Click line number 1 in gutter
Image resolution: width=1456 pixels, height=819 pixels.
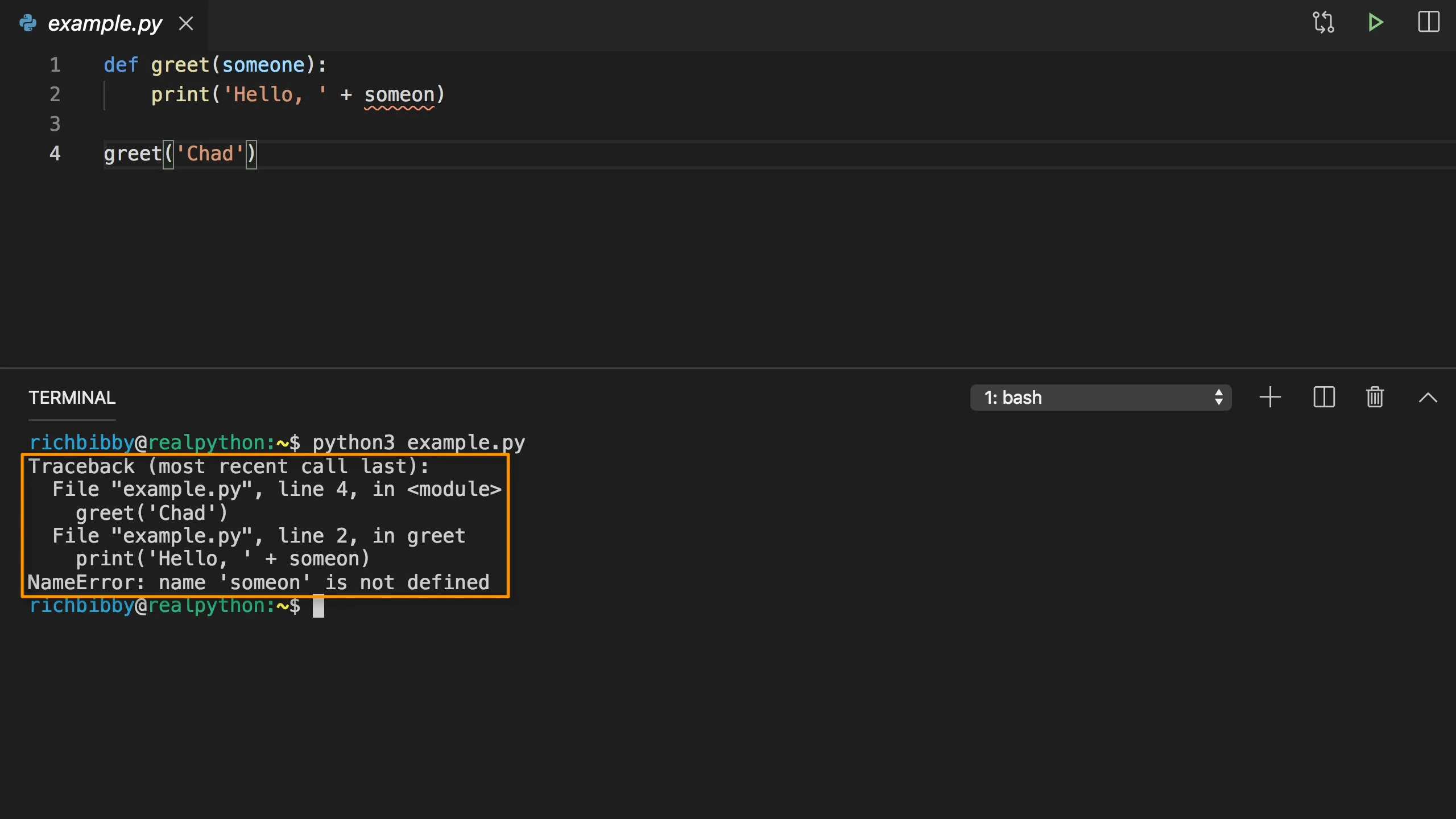pos(55,65)
